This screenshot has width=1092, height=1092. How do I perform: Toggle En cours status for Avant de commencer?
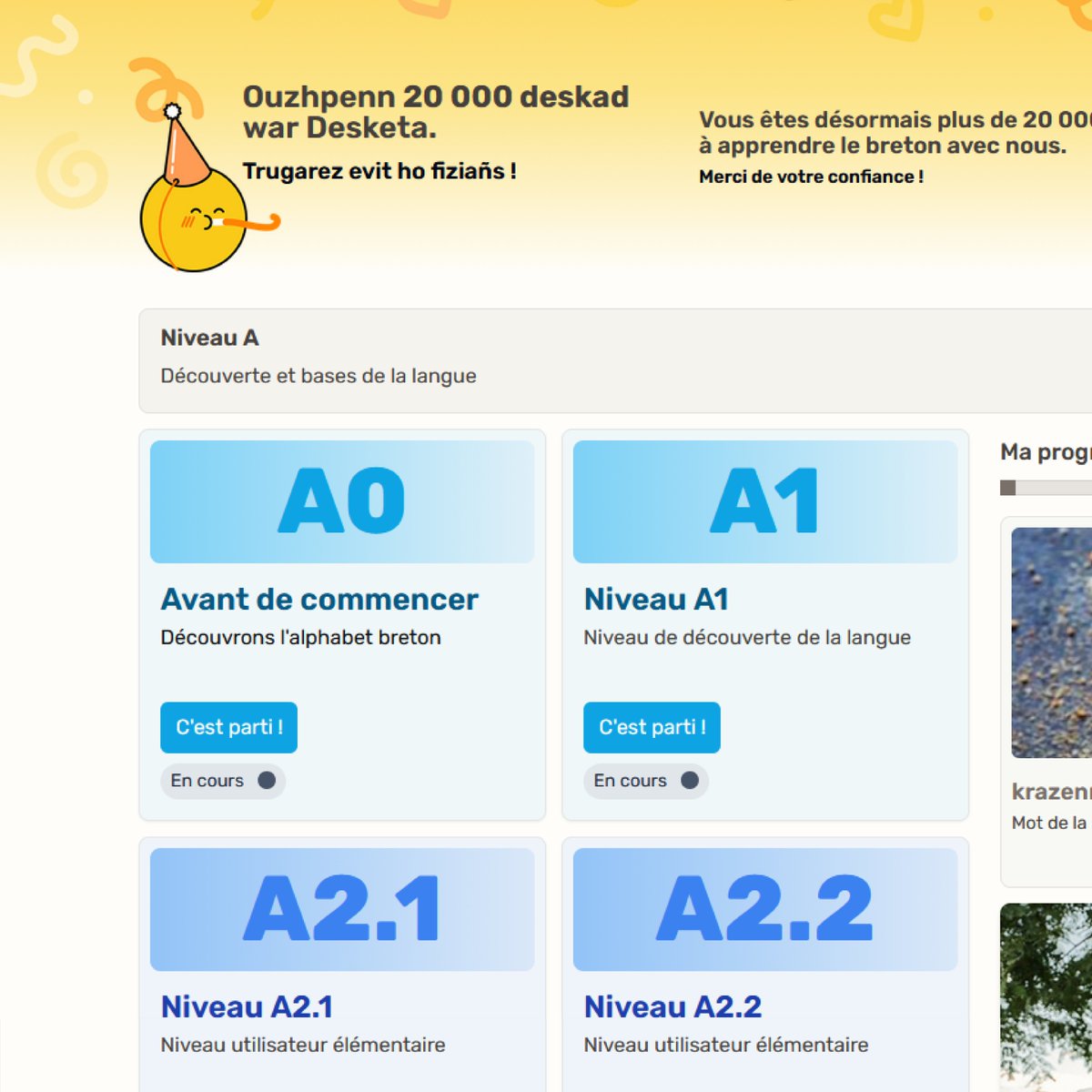click(223, 781)
